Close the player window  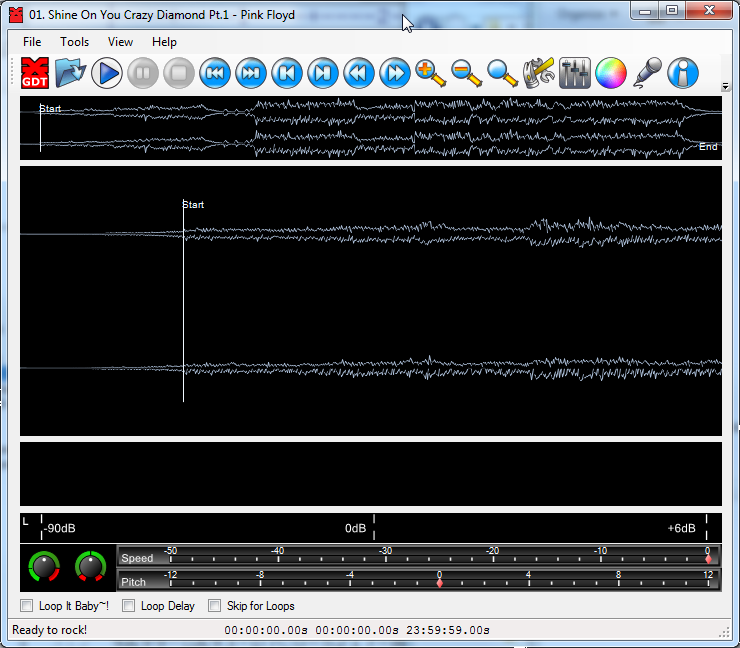pos(709,10)
